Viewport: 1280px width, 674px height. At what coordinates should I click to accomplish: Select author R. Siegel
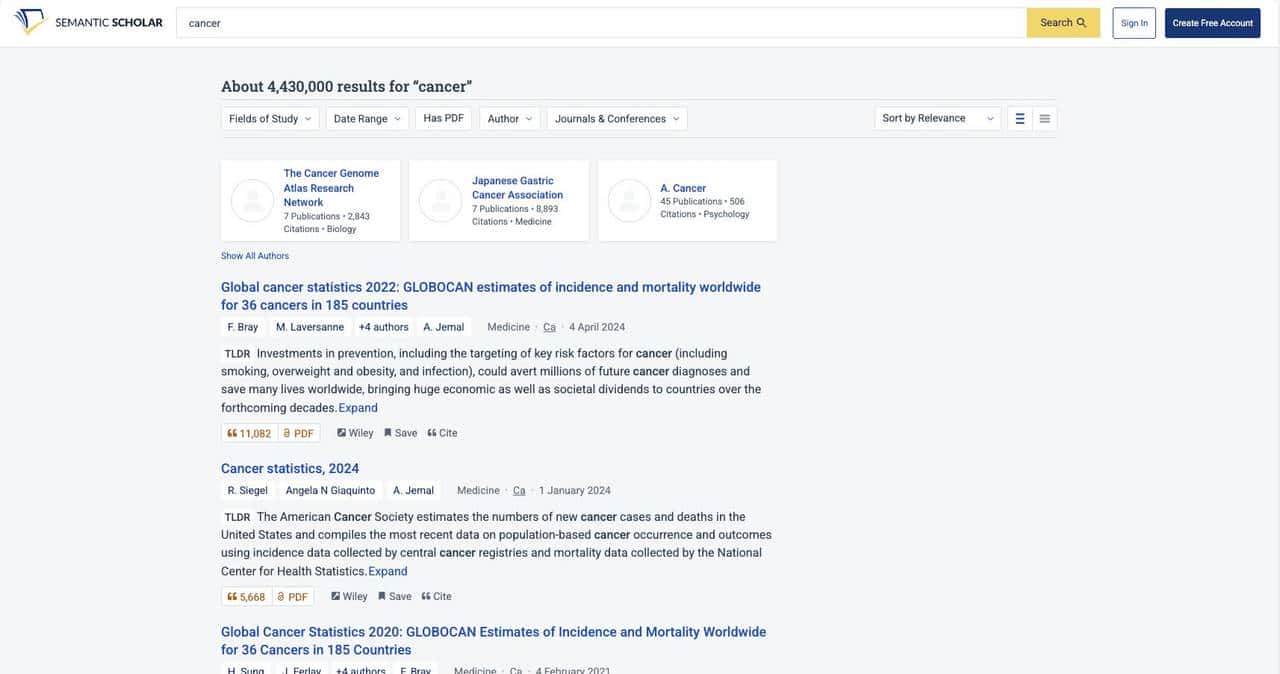247,491
